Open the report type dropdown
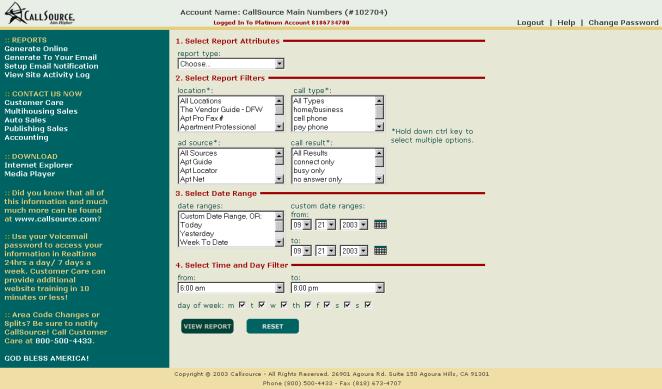This screenshot has width=662, height=389. pos(231,64)
